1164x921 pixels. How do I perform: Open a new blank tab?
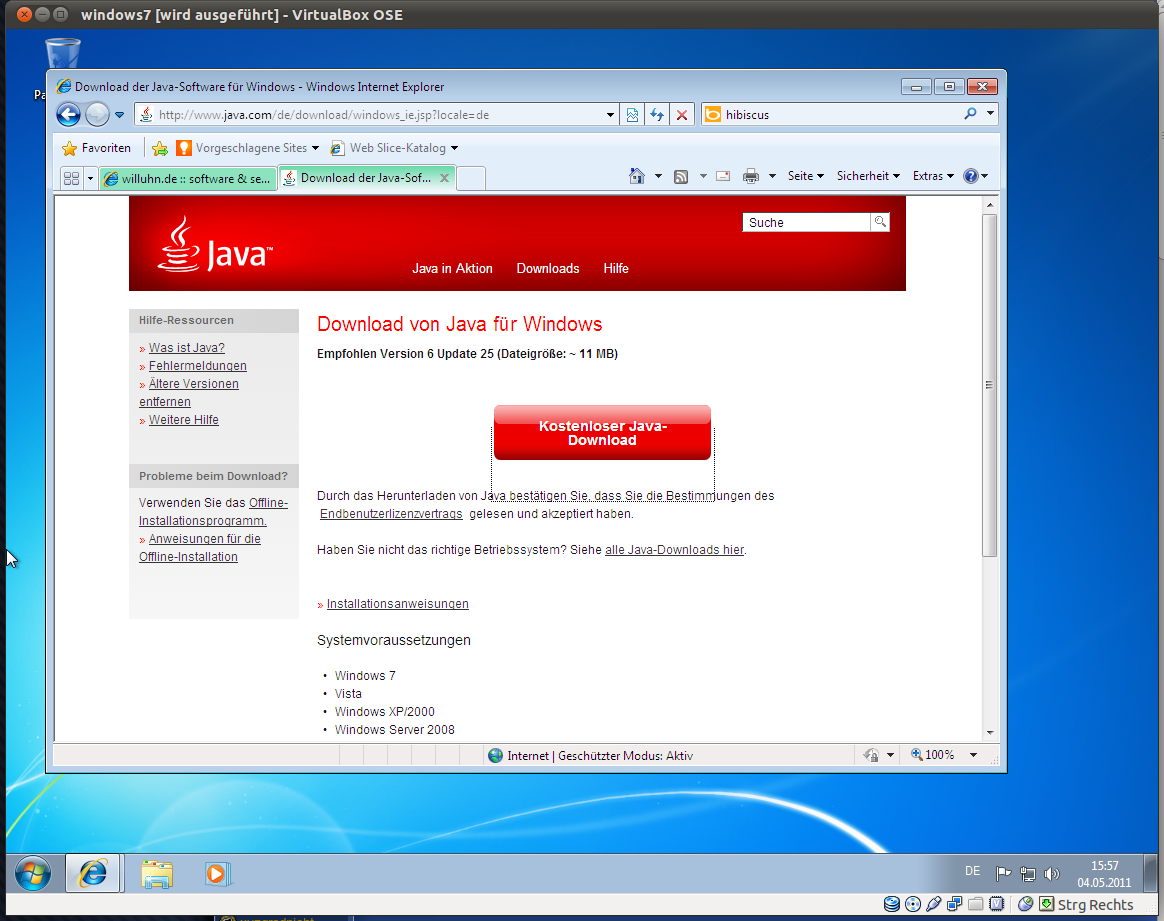tap(471, 178)
